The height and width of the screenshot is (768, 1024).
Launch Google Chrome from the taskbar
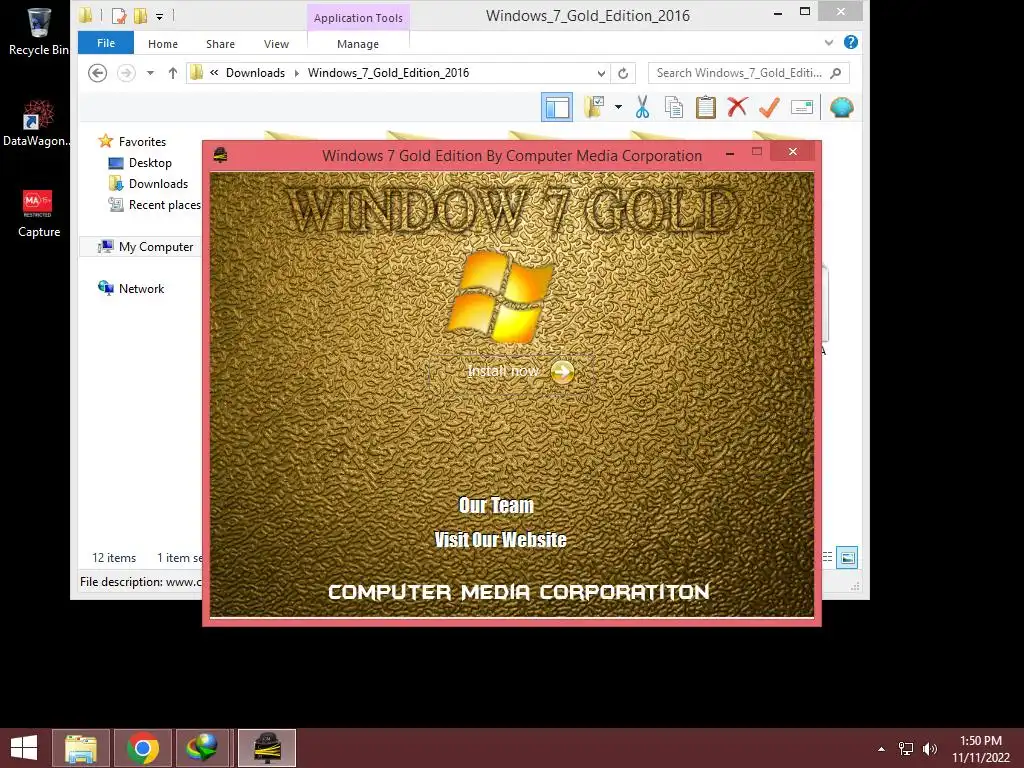click(x=143, y=748)
